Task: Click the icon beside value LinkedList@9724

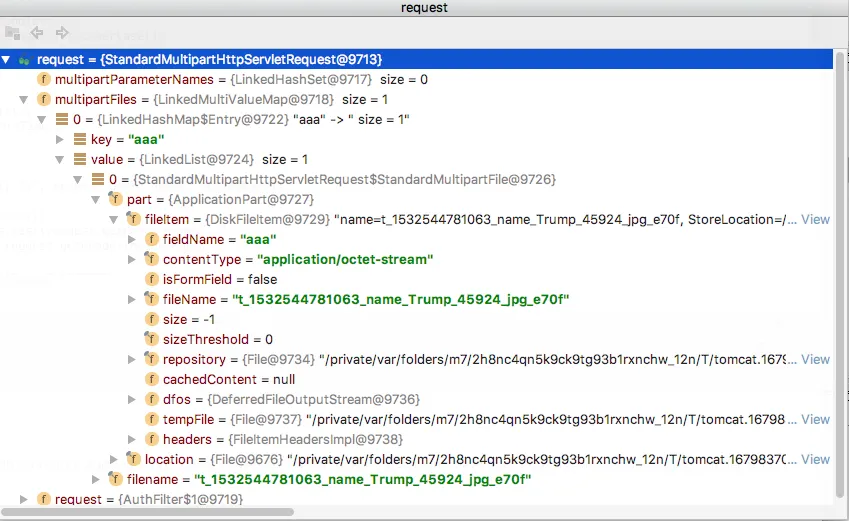Action: pyautogui.click(x=80, y=160)
